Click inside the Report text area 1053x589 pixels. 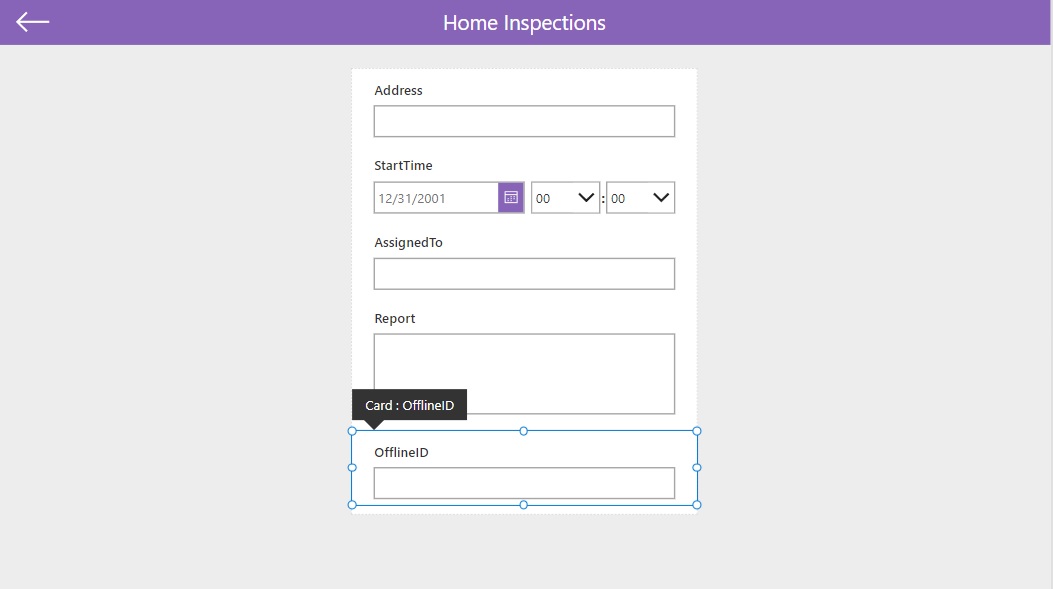pyautogui.click(x=524, y=373)
